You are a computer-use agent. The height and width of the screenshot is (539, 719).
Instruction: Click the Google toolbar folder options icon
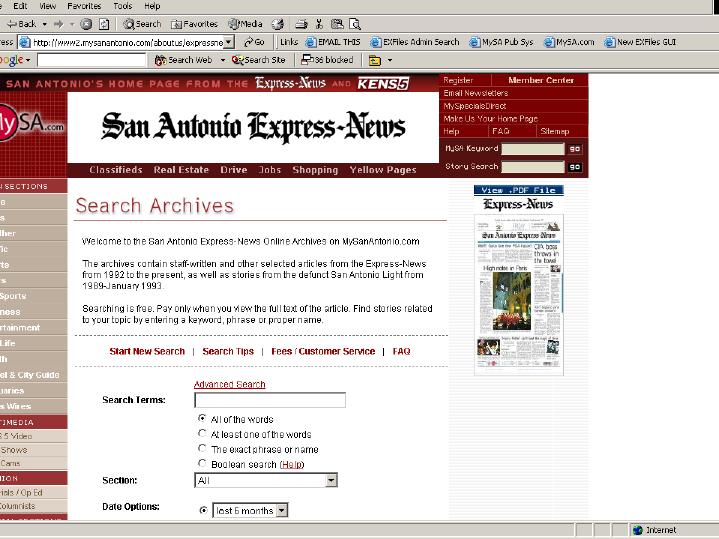(x=375, y=60)
